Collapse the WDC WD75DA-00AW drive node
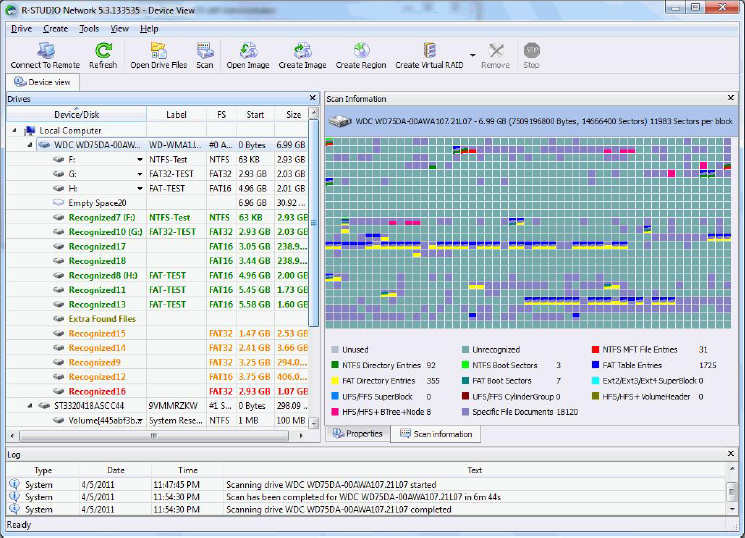Image resolution: width=745 pixels, height=538 pixels. click(30, 144)
